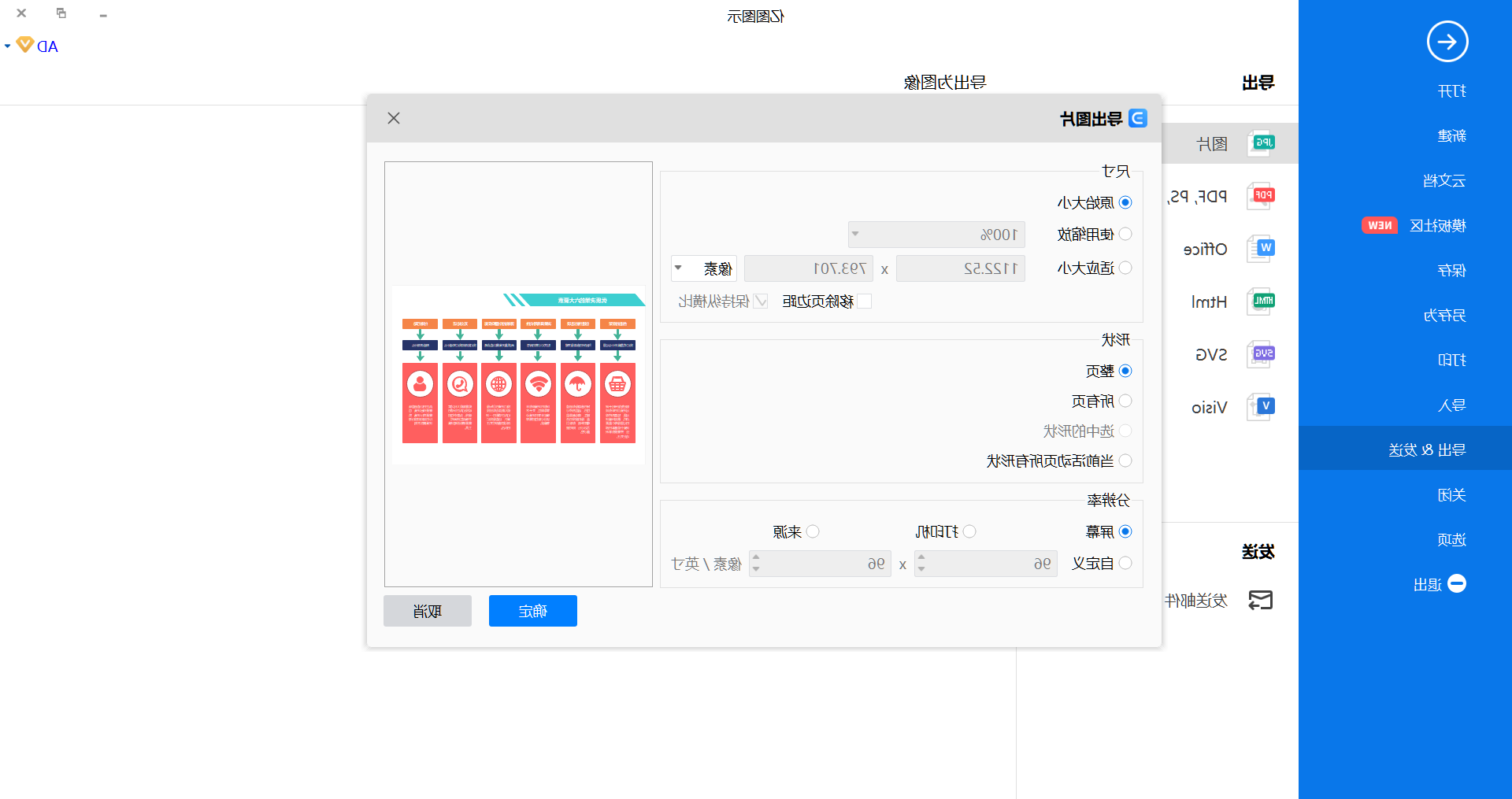The height and width of the screenshot is (799, 1512).
Task: Click the 发送邮件 label
Action: pos(1196,601)
